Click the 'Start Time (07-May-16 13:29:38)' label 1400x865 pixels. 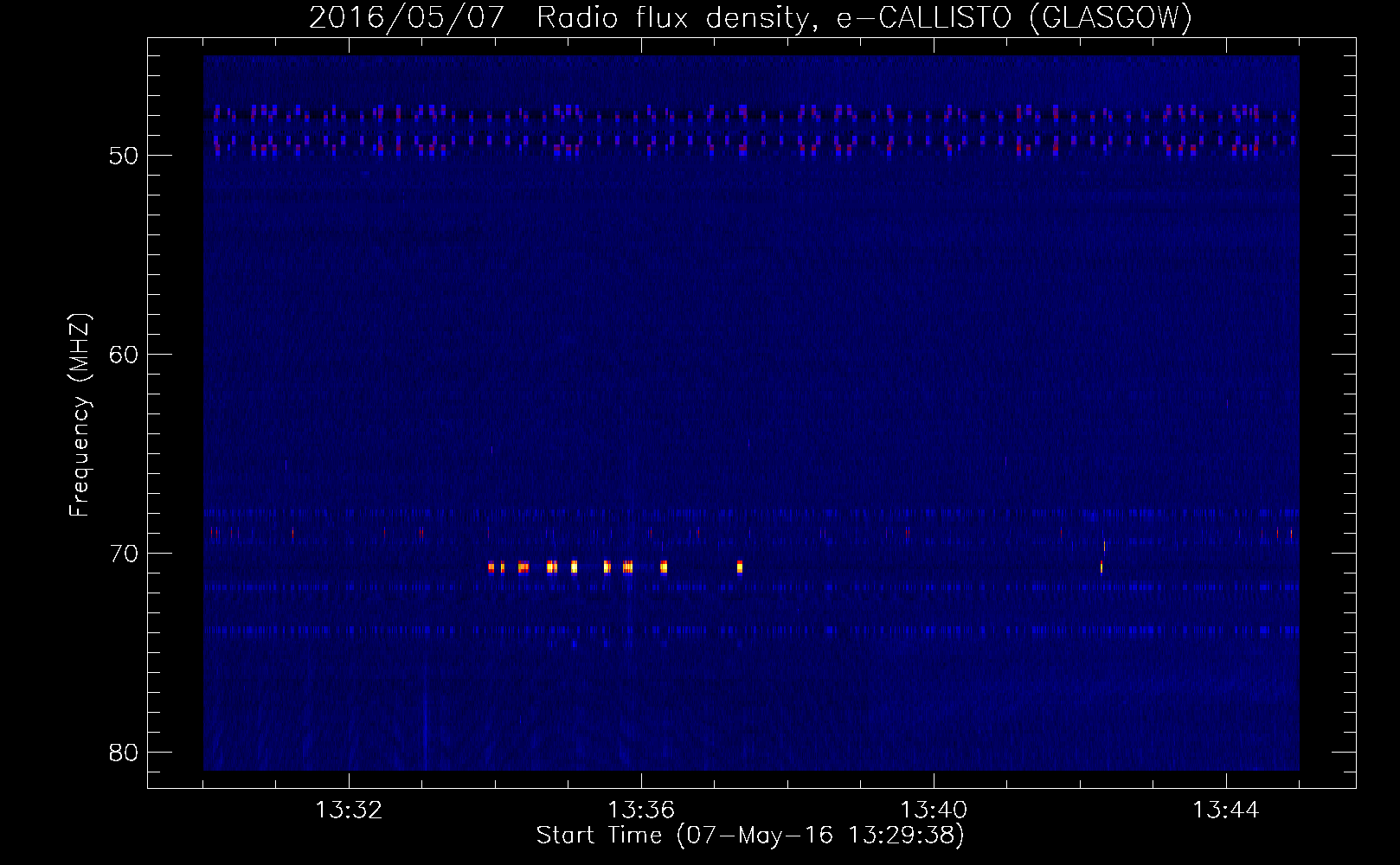[x=750, y=835]
